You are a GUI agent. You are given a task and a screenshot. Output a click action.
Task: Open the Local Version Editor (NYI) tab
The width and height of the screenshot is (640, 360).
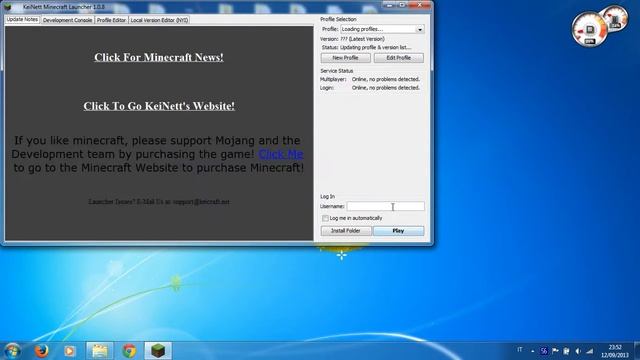159,20
